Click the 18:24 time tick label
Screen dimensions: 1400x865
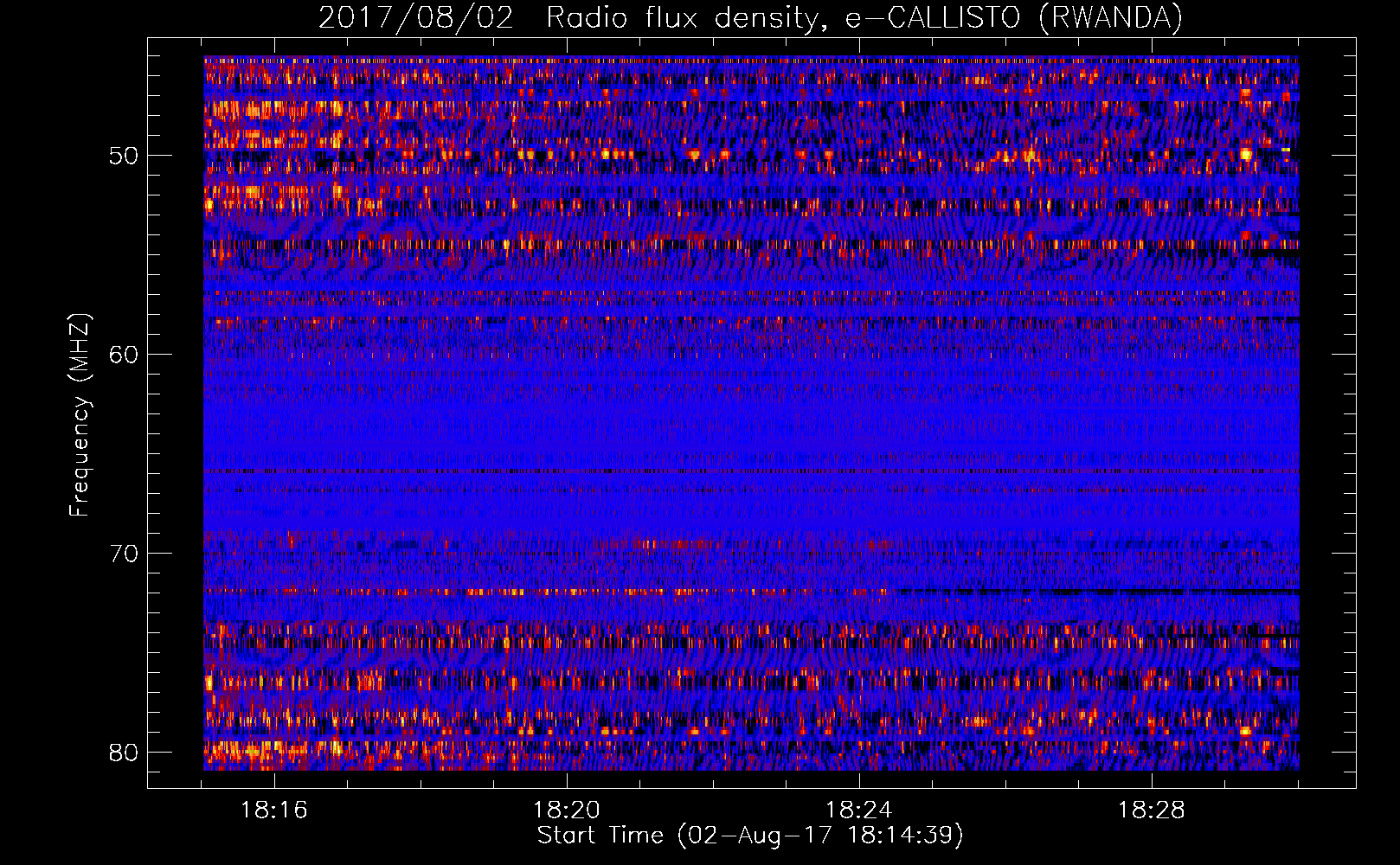click(x=859, y=811)
